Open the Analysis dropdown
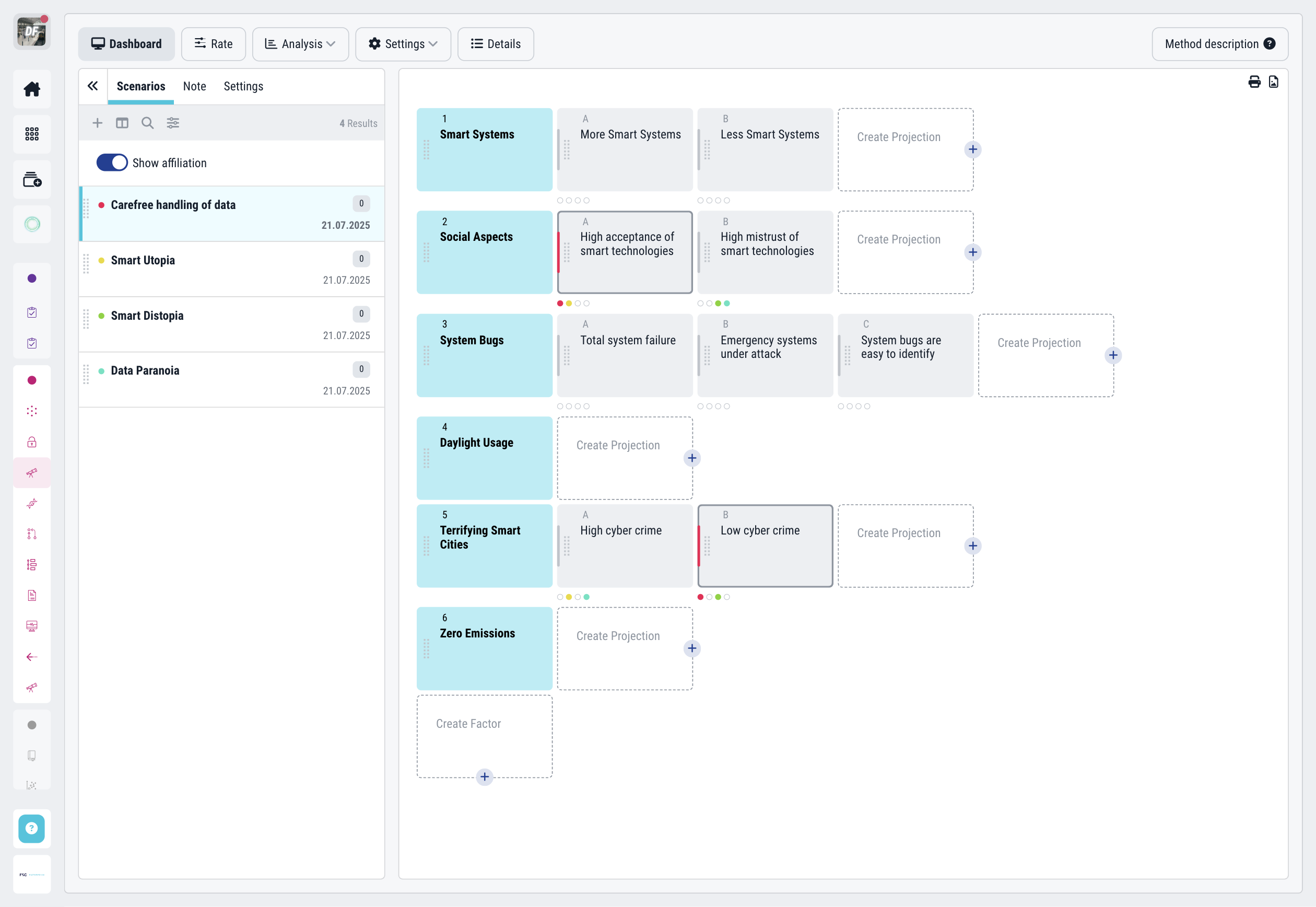The image size is (1316, 907). (x=300, y=44)
